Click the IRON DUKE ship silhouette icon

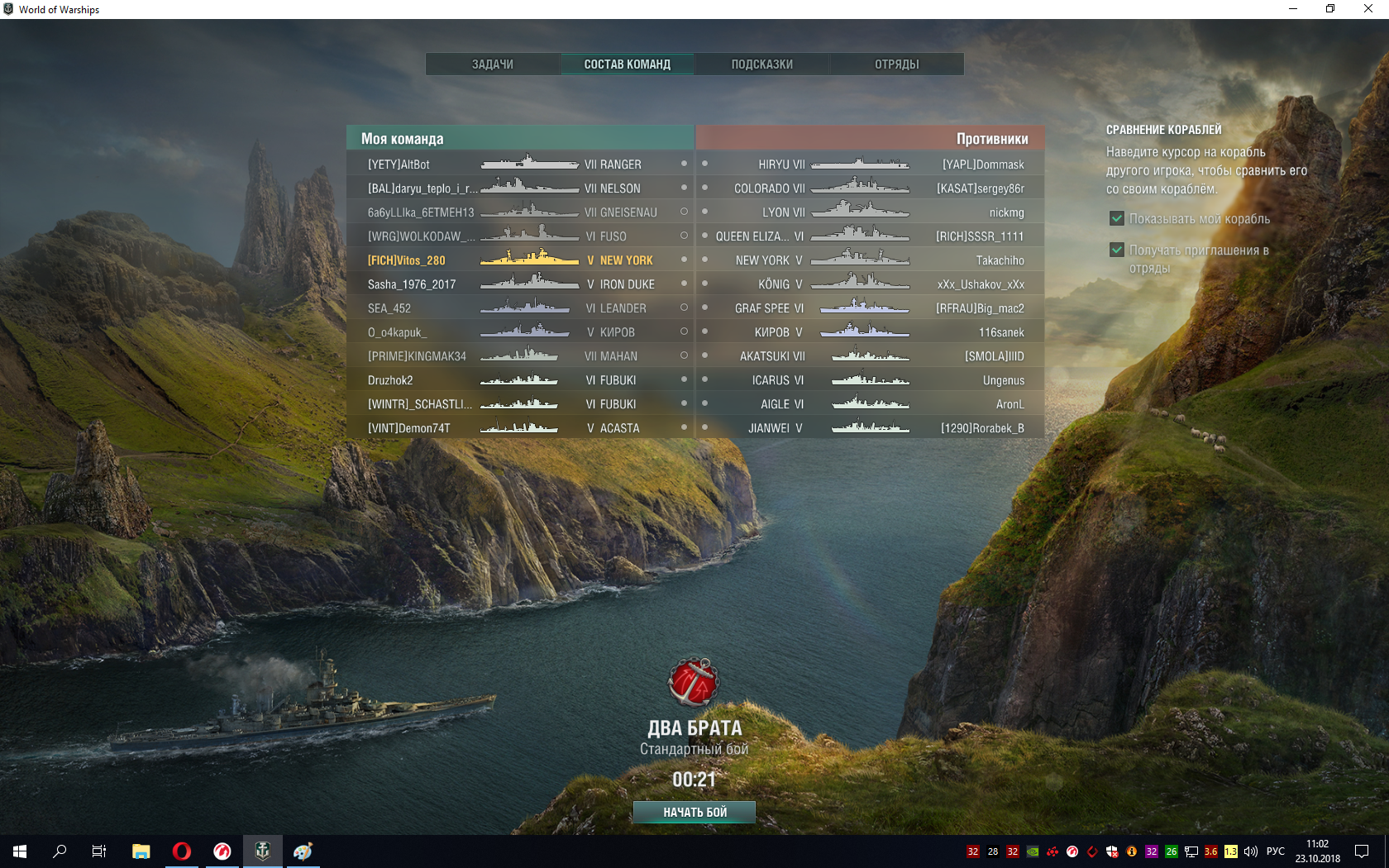pyautogui.click(x=530, y=283)
